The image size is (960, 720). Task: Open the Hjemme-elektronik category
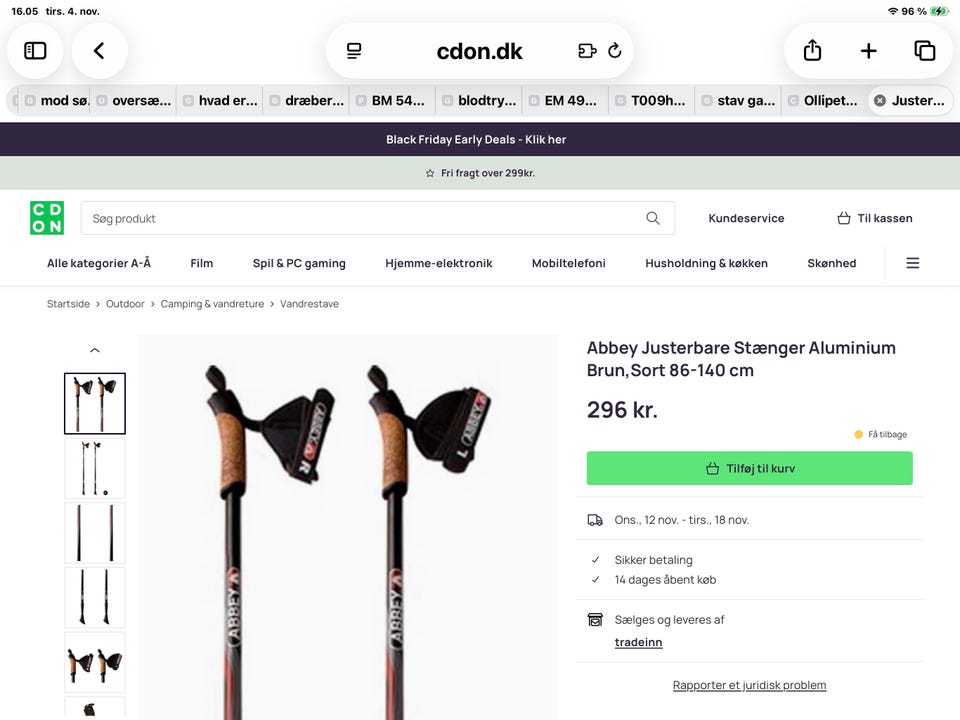pos(439,263)
